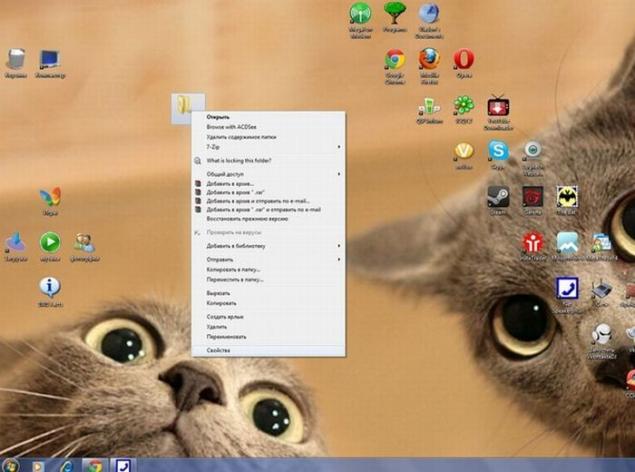Open the Computer desktop icon
Image resolution: width=635 pixels, height=472 pixels.
coord(50,60)
